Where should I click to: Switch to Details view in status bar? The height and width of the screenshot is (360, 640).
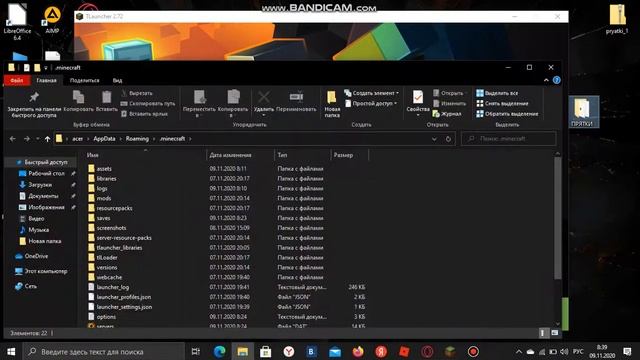[542, 333]
